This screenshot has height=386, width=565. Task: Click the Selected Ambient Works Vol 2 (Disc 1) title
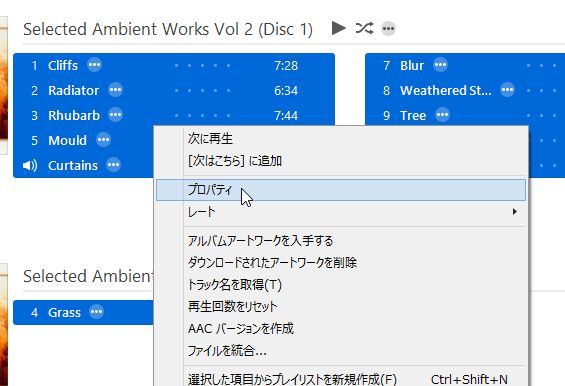[x=168, y=29]
